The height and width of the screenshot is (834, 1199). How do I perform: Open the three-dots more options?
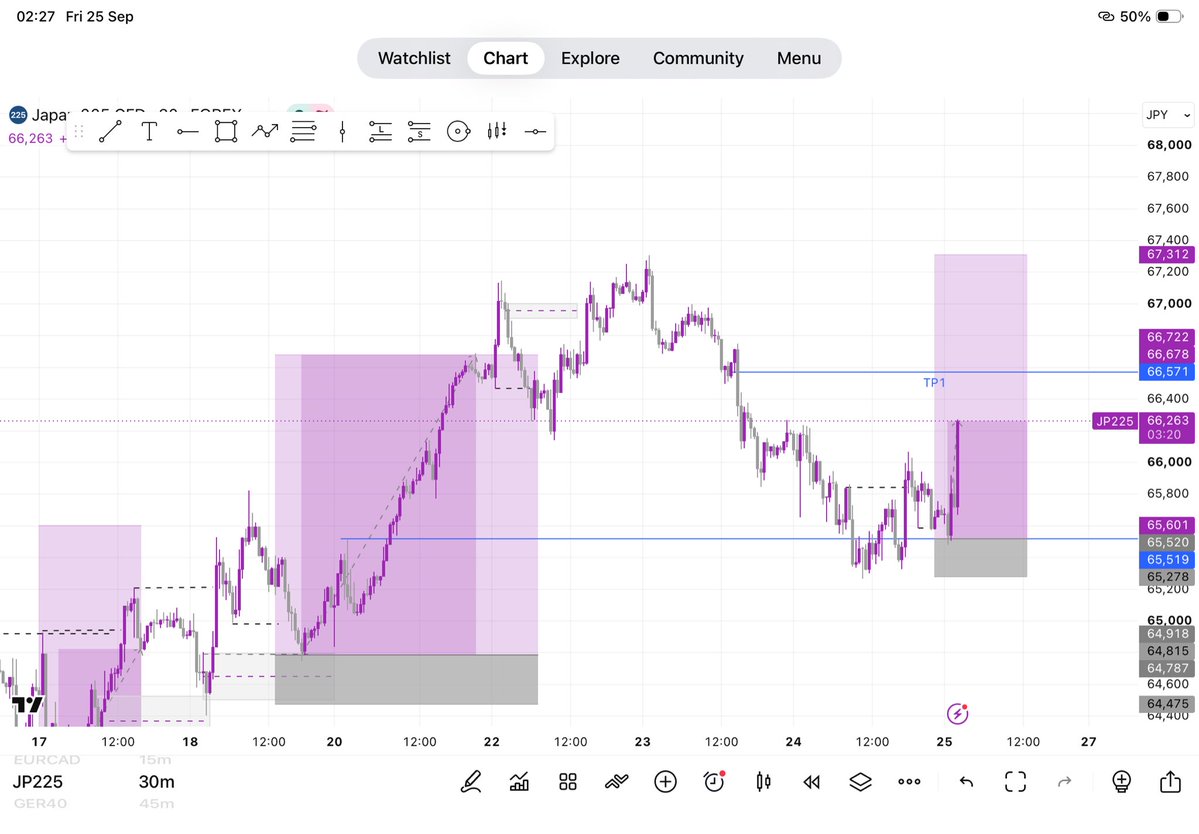[909, 781]
